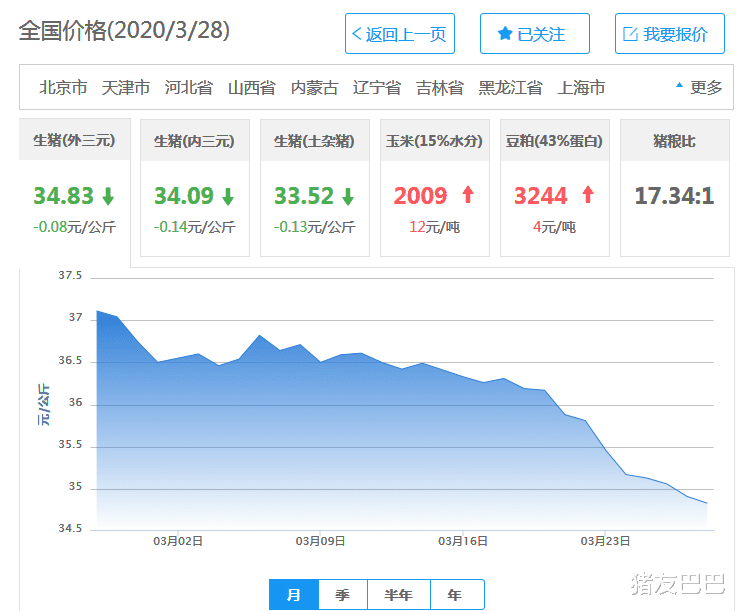Click the 34.09 price value
Image resolution: width=738 pixels, height=611 pixels.
click(184, 196)
